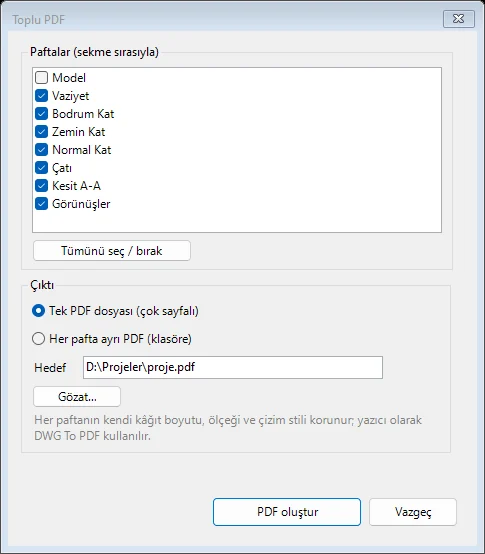Uncheck the Normal Kat checkbox
The height and width of the screenshot is (554, 485).
41,150
